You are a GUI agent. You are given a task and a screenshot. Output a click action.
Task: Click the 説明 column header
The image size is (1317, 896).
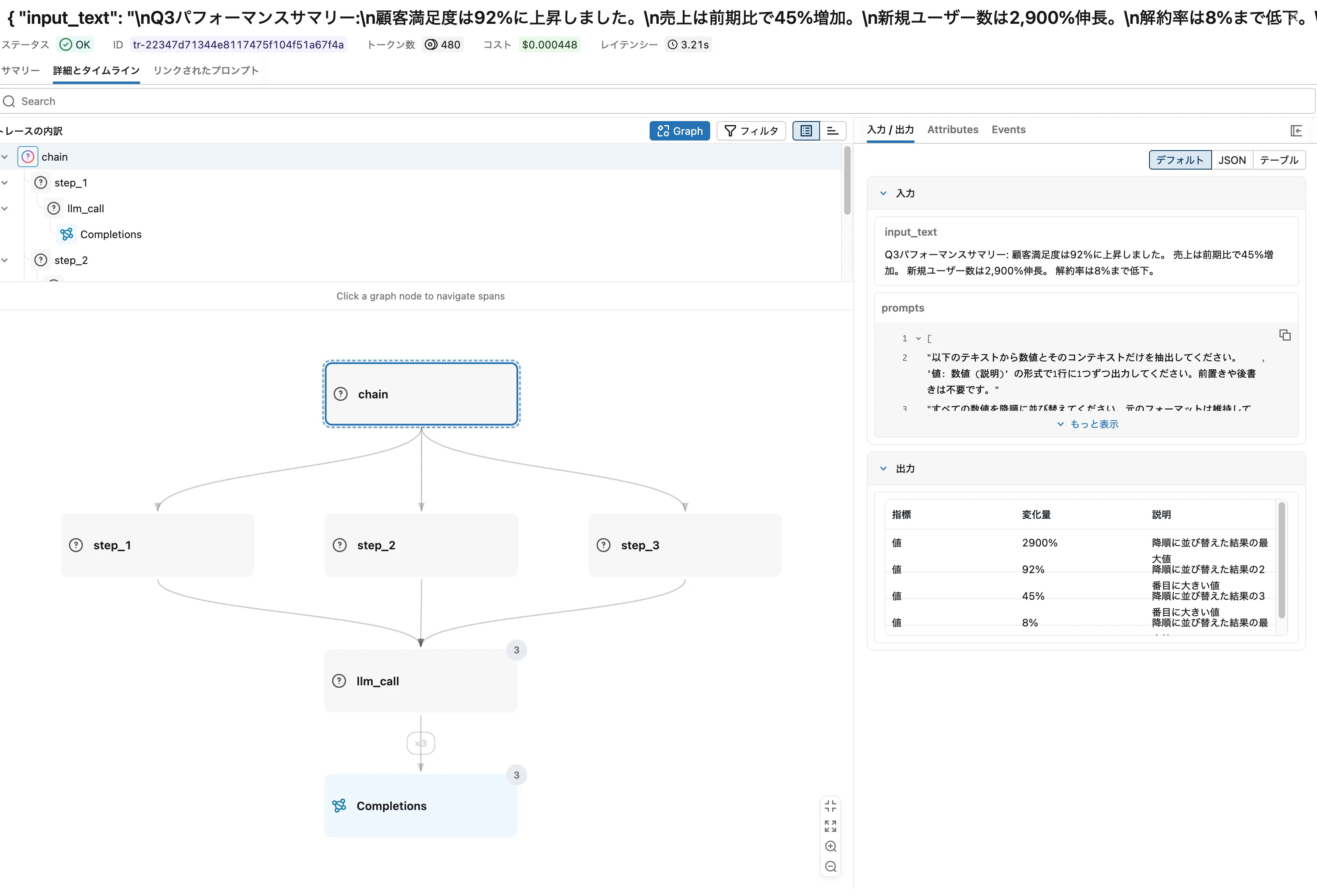[1161, 514]
